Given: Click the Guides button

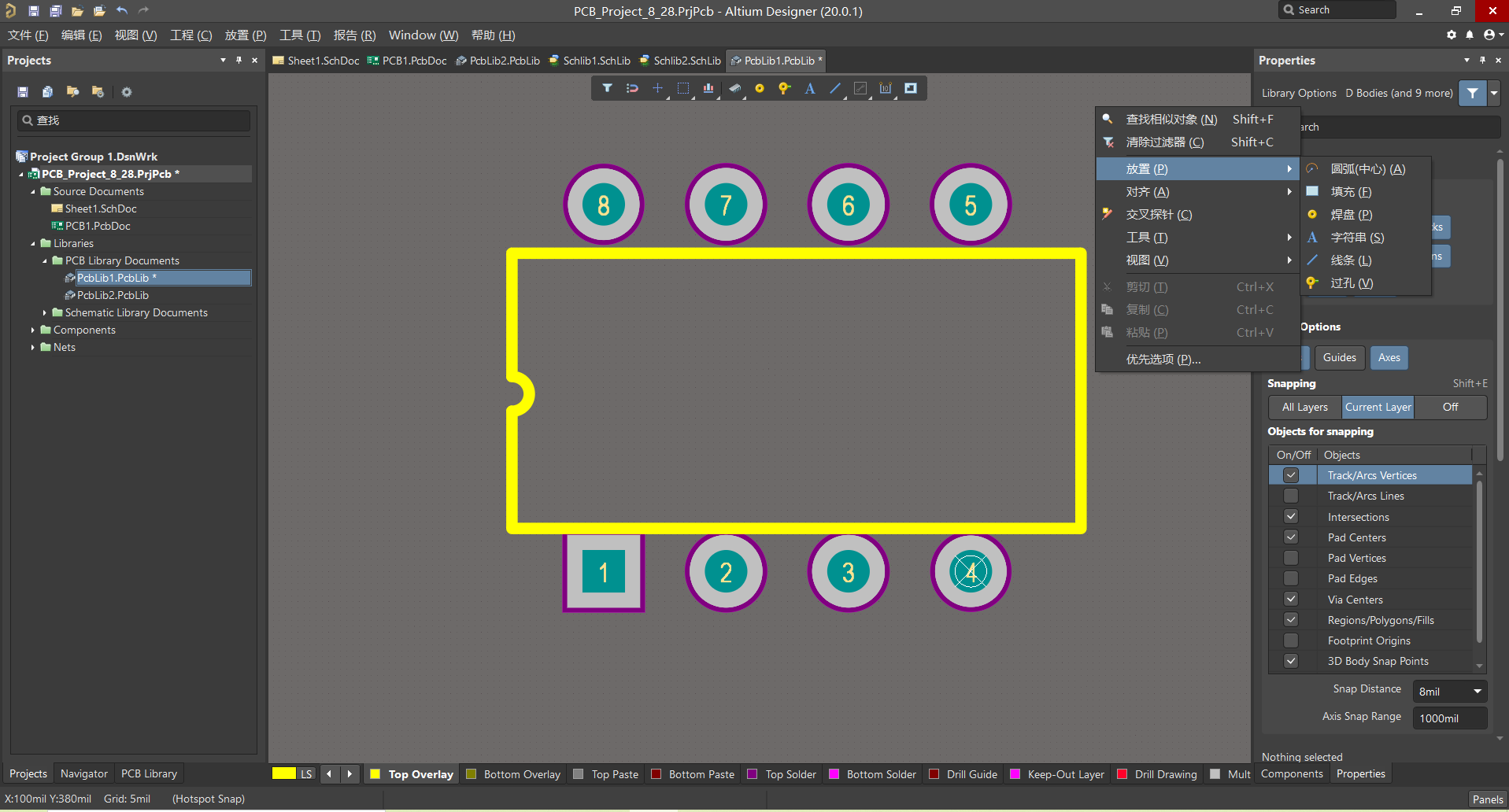Looking at the screenshot, I should tap(1339, 357).
